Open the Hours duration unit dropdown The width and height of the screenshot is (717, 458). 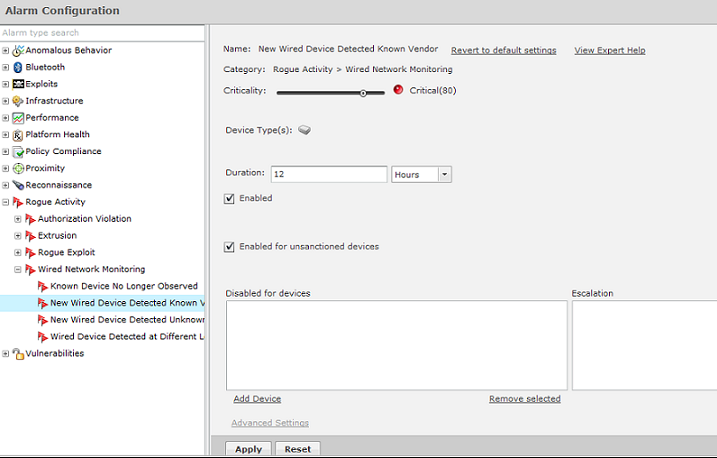[444, 175]
